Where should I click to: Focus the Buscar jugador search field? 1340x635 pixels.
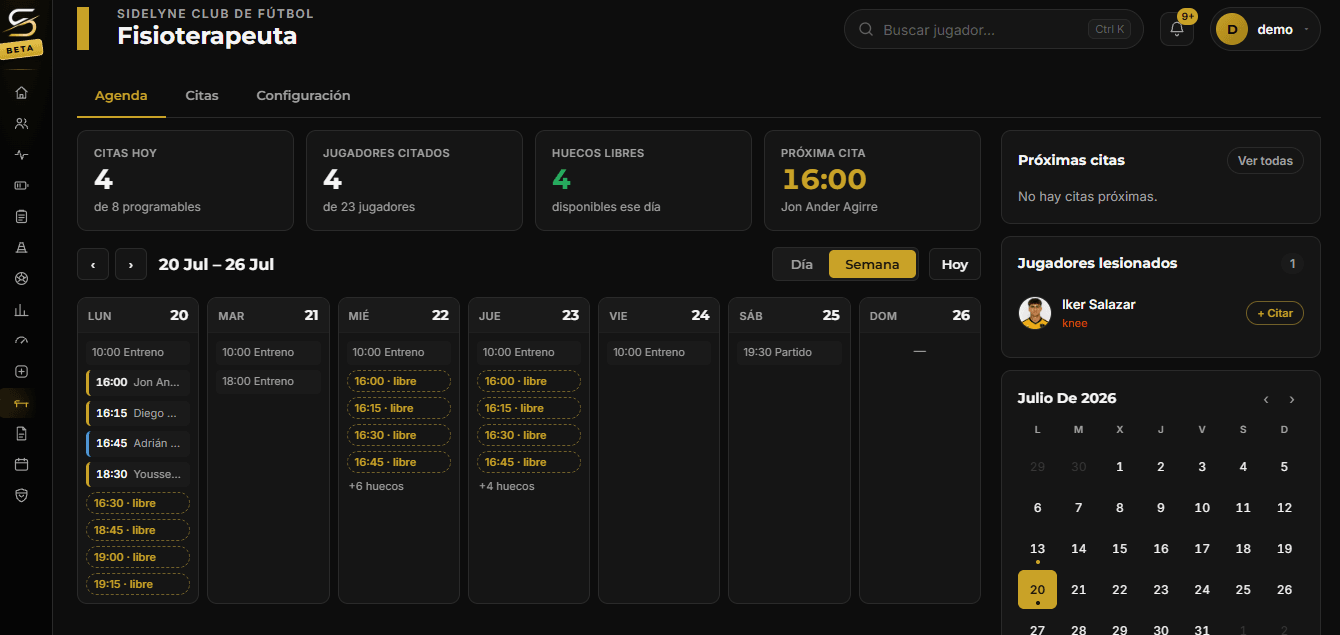pyautogui.click(x=994, y=30)
